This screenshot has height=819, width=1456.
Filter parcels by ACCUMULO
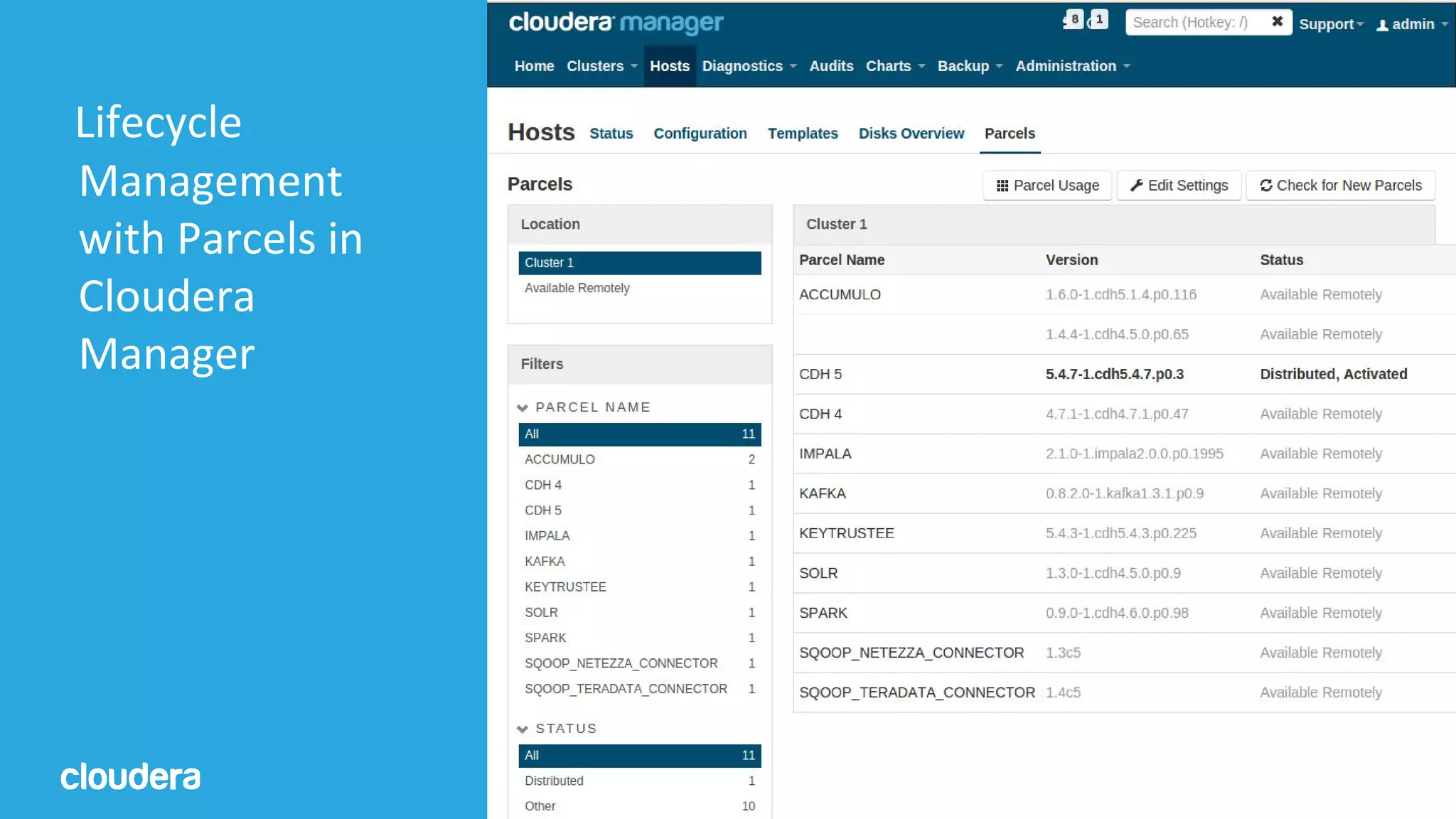640,460
